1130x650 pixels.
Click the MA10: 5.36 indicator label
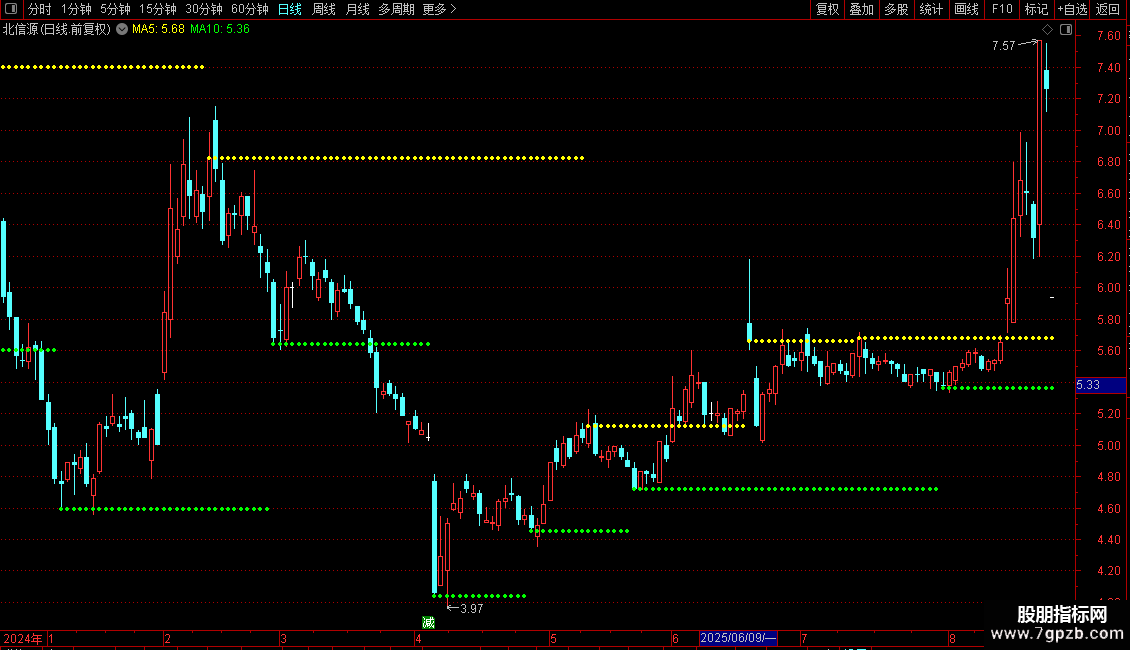[x=219, y=29]
